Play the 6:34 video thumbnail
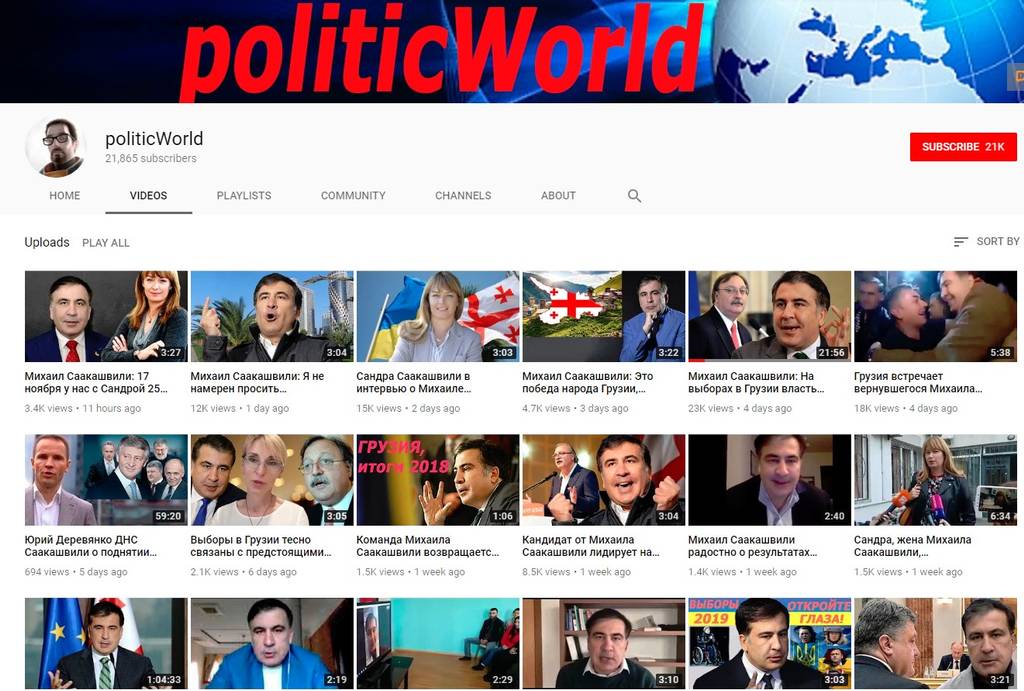The width and height of the screenshot is (1024, 691). pos(935,480)
